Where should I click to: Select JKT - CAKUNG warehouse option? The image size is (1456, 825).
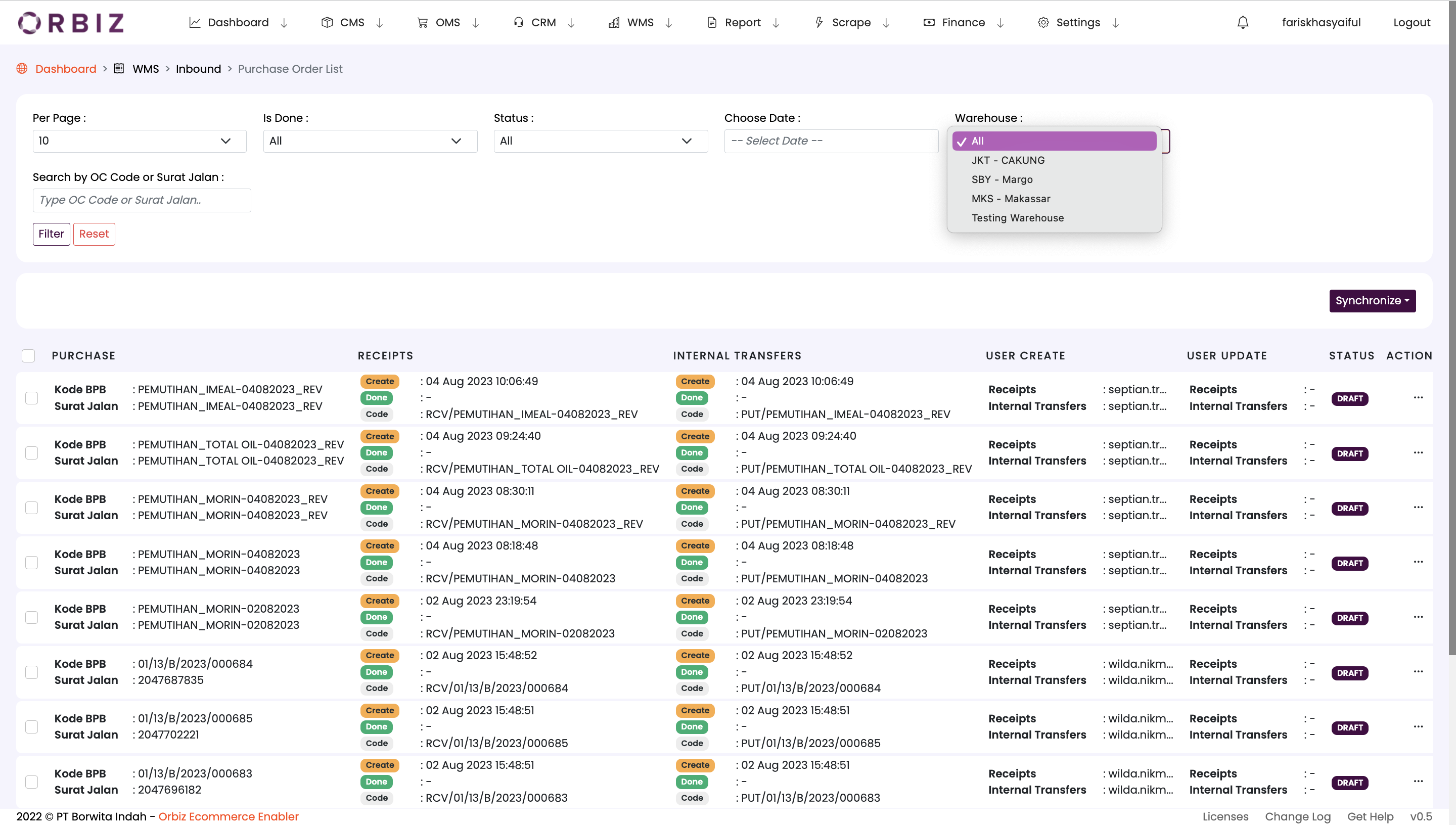pos(1054,160)
